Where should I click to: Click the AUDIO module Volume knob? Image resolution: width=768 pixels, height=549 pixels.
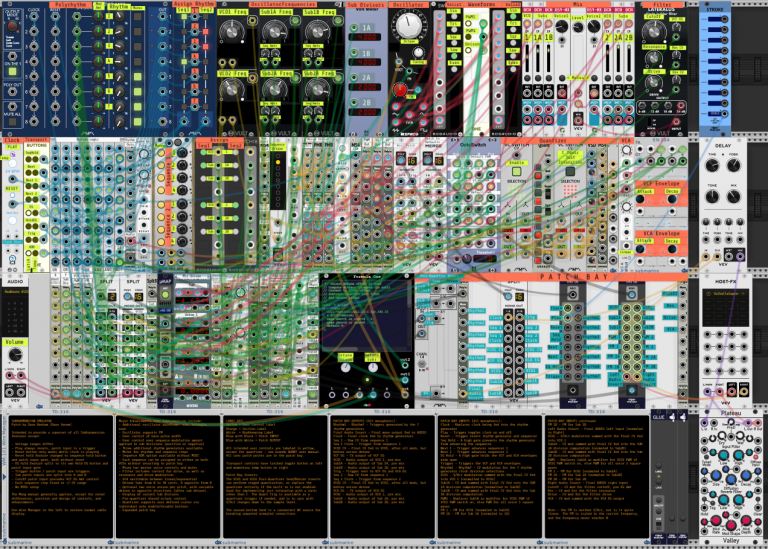point(15,354)
